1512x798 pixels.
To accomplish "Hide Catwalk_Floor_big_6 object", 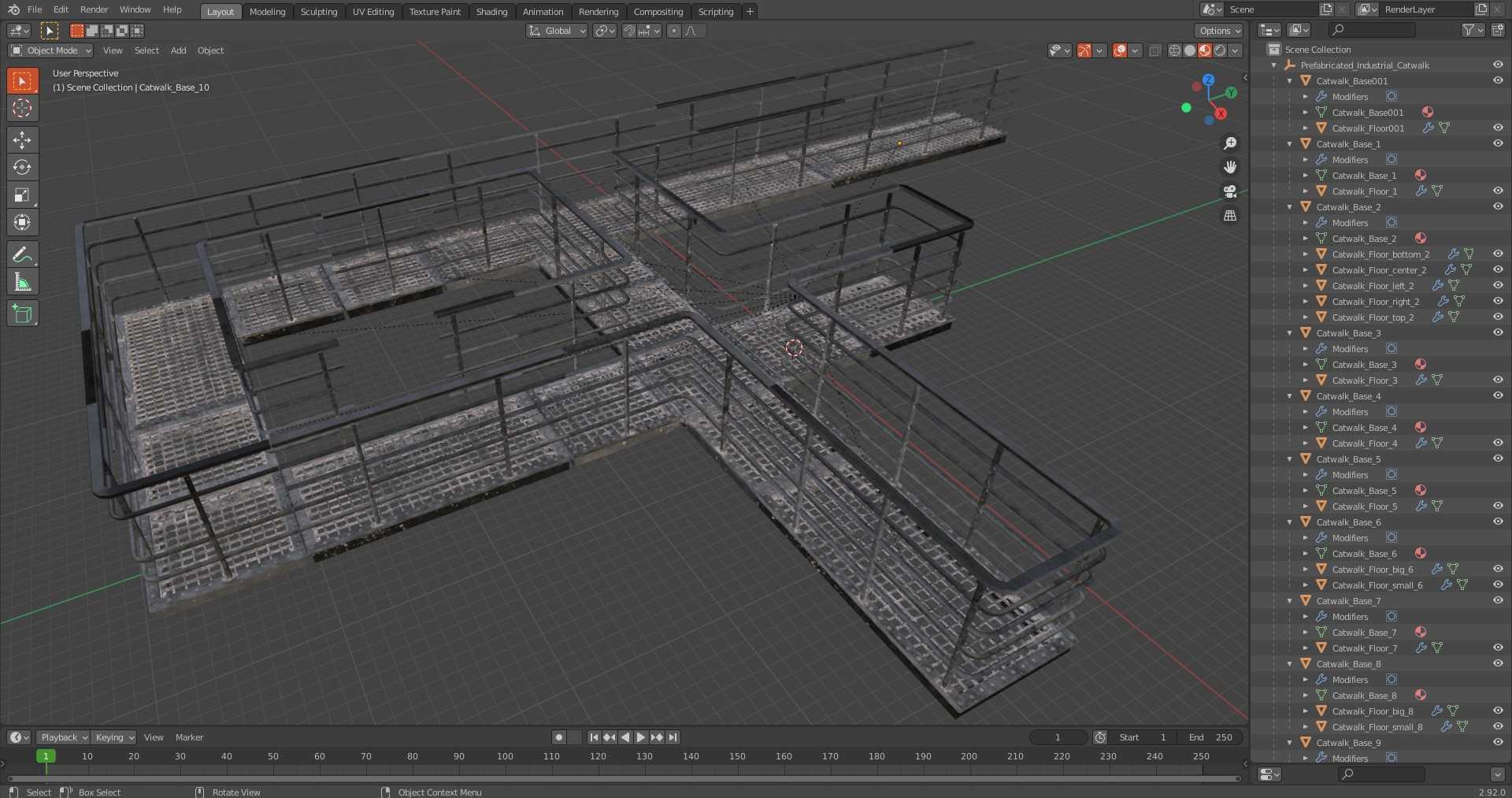I will pos(1498,569).
